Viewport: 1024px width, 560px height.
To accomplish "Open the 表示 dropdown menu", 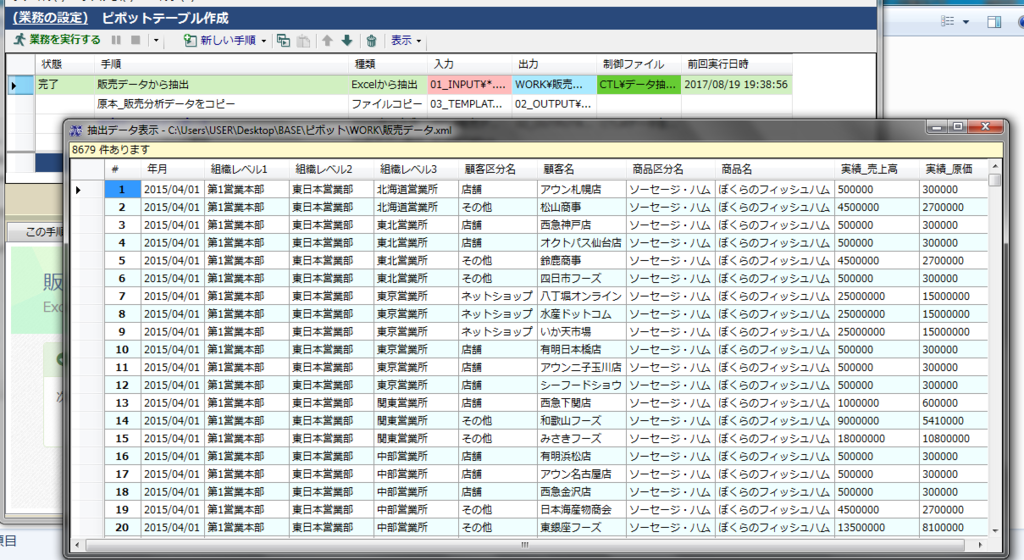I will (406, 40).
